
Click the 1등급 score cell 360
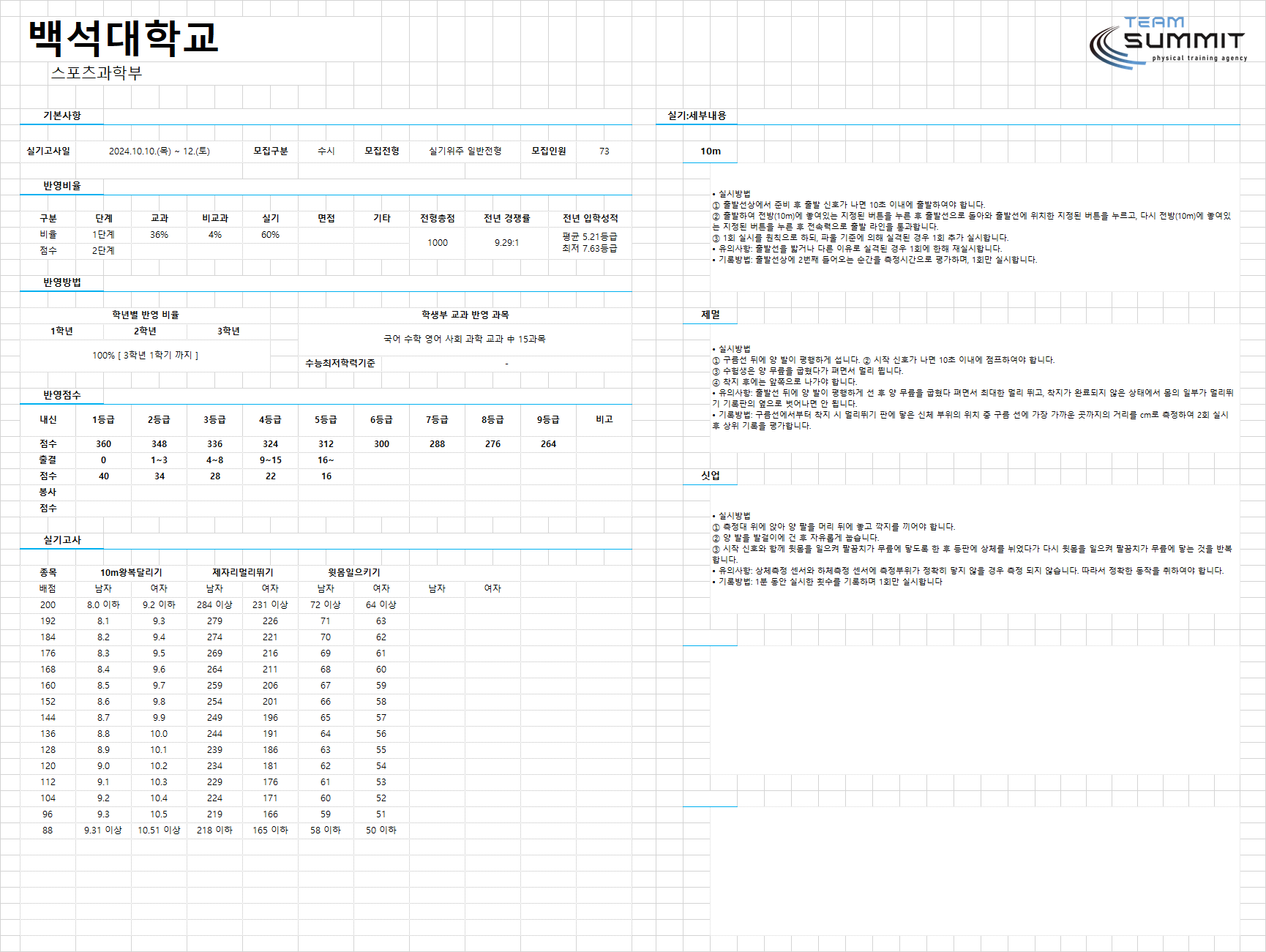coord(104,444)
